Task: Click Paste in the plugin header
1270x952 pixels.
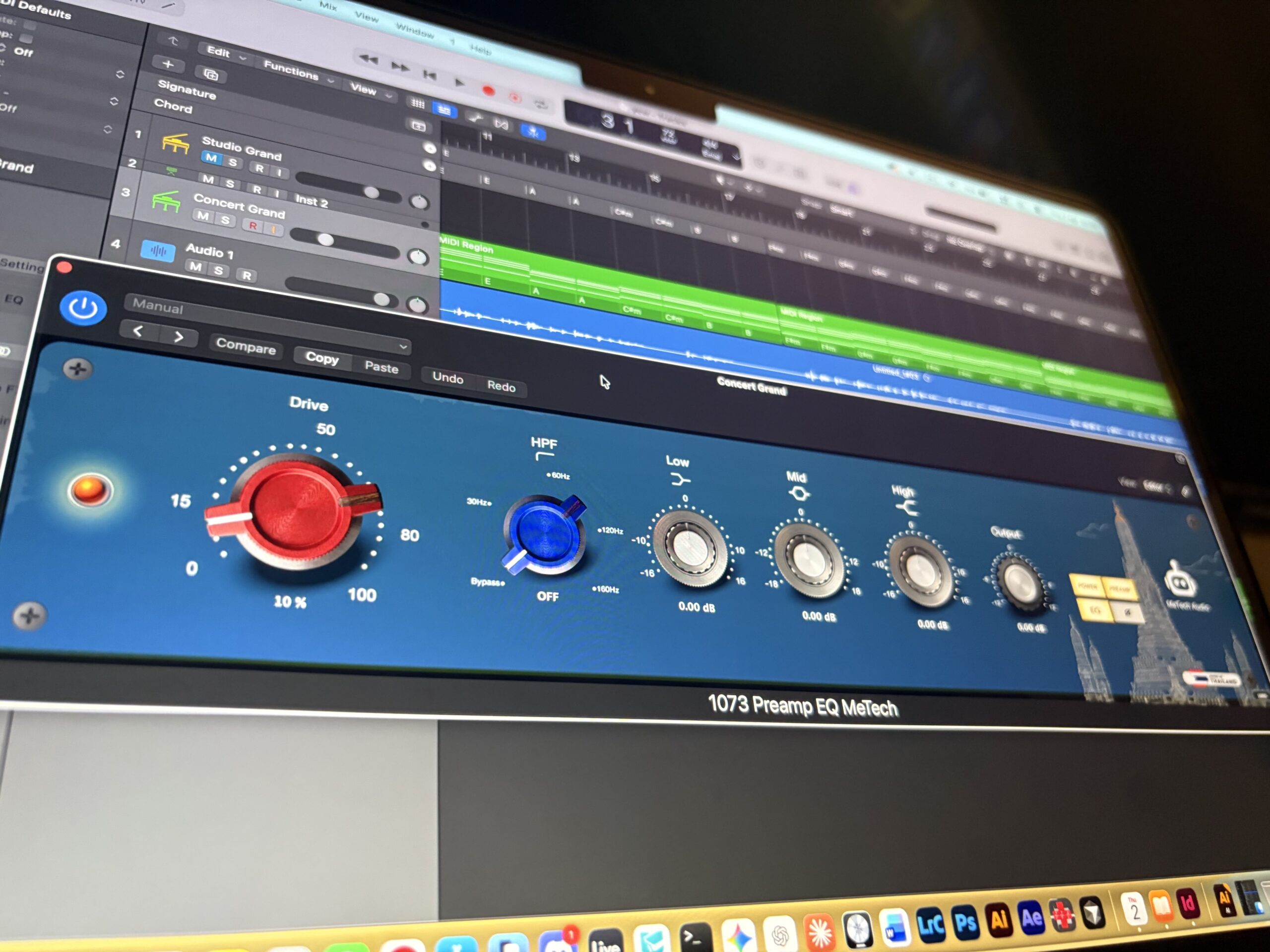Action: [381, 367]
